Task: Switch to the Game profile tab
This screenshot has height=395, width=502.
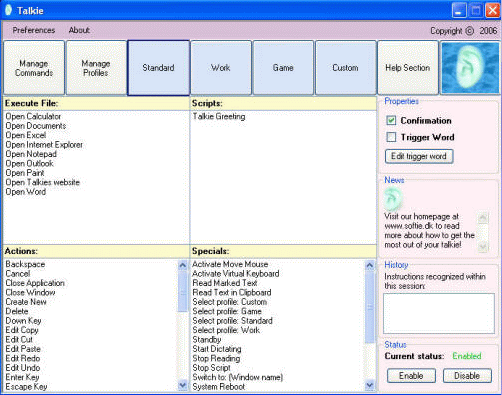Action: [x=283, y=68]
